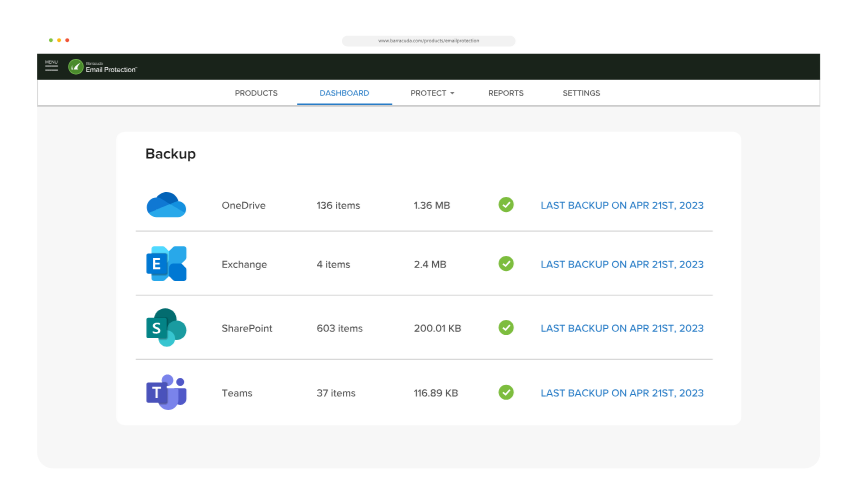This screenshot has width=860, height=501.
Task: Open OneDrive last backup Apr 21st link
Action: pos(622,205)
